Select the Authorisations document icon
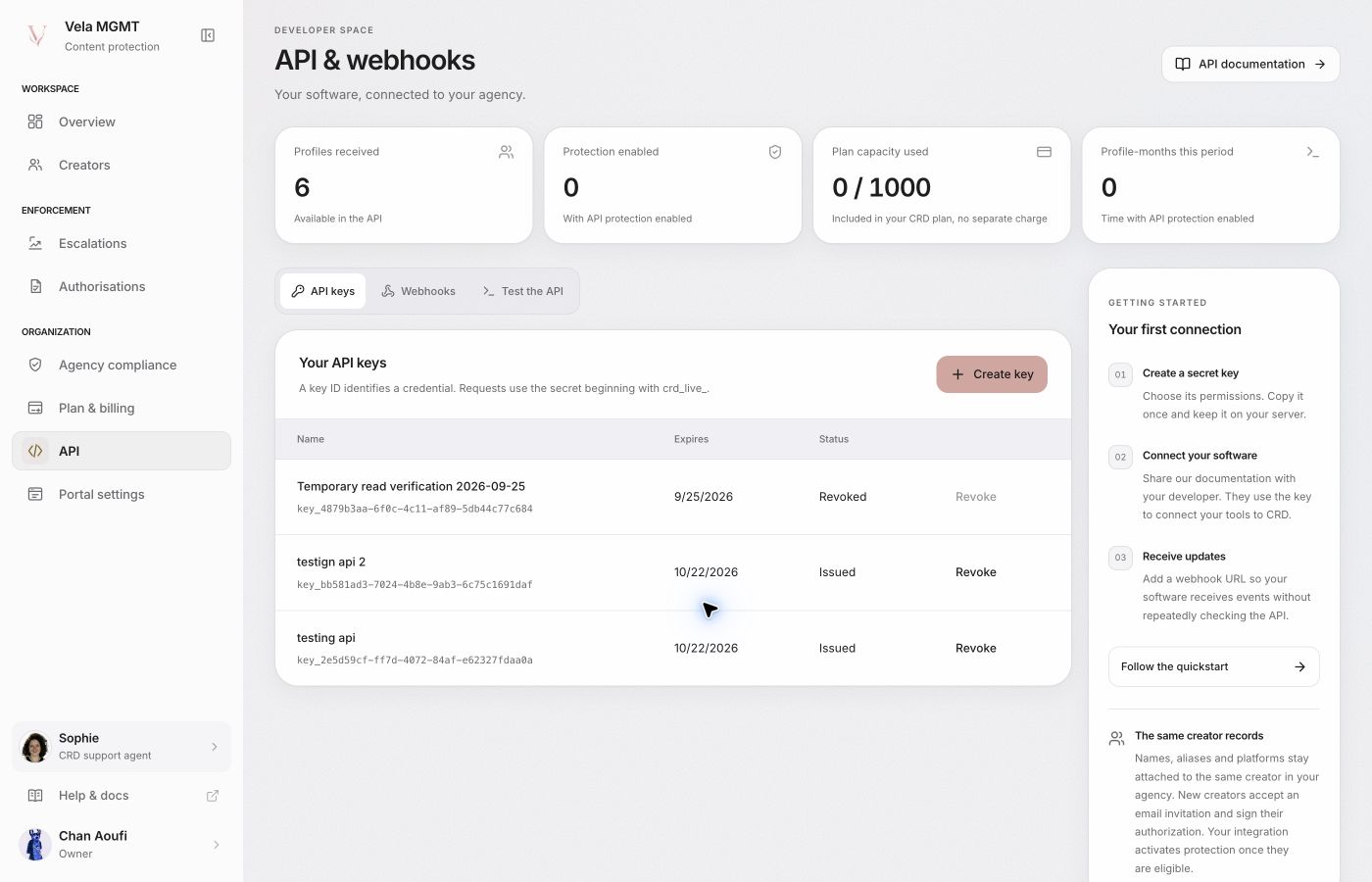 tap(35, 286)
